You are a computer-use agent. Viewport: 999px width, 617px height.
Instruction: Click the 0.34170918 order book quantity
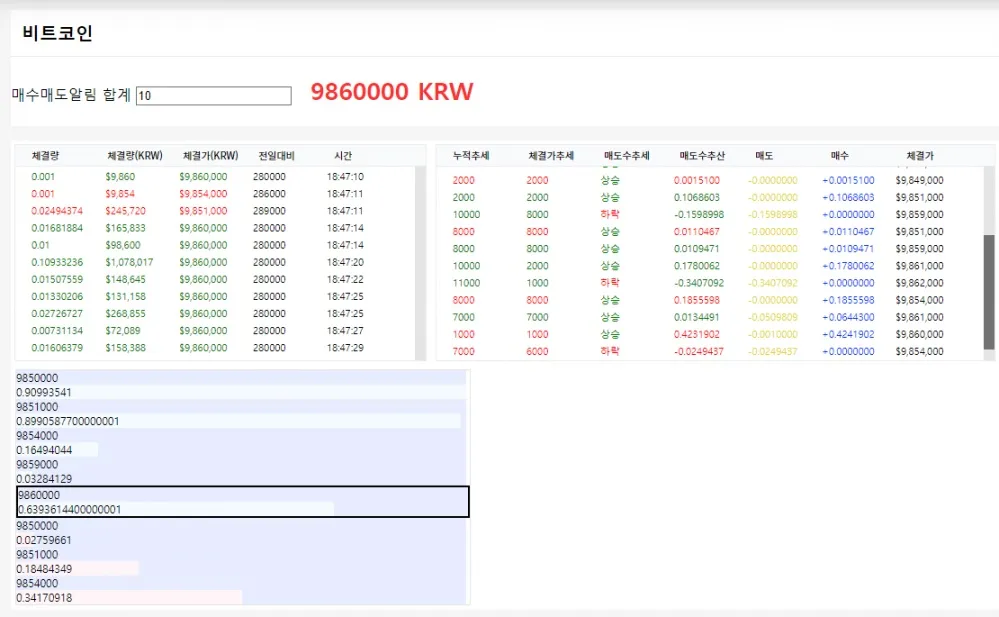[44, 598]
